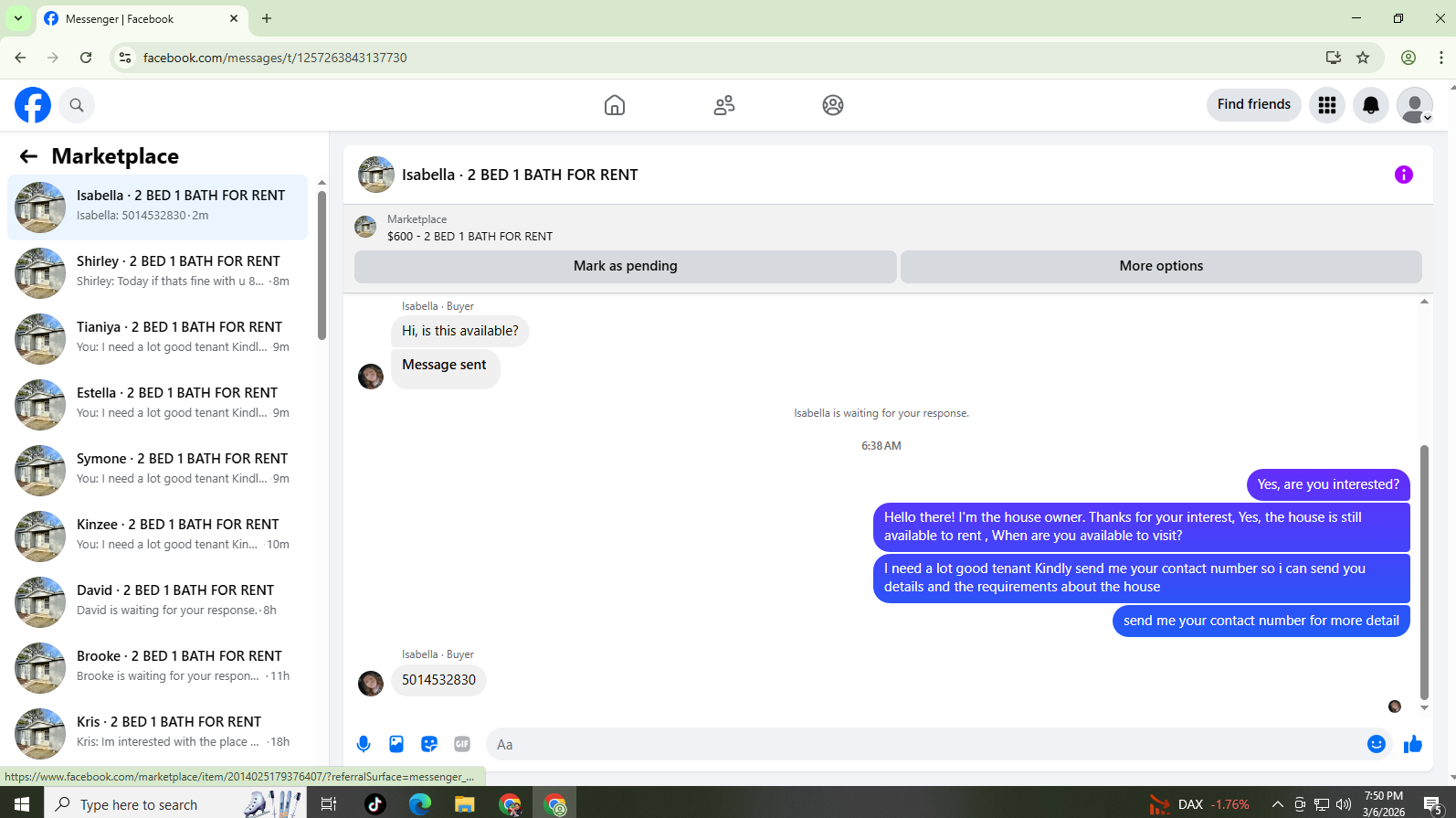The width and height of the screenshot is (1456, 818).
Task: Click the chat messages scrollbar
Action: (x=1424, y=571)
